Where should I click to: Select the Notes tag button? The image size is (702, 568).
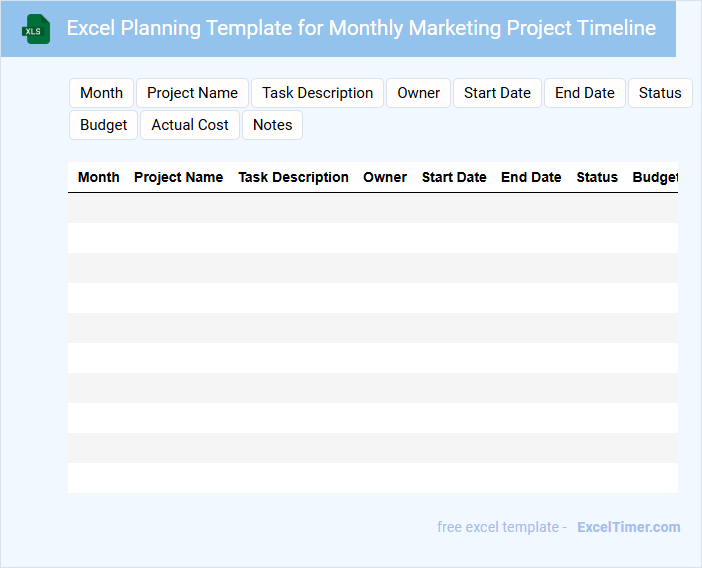[x=272, y=125]
